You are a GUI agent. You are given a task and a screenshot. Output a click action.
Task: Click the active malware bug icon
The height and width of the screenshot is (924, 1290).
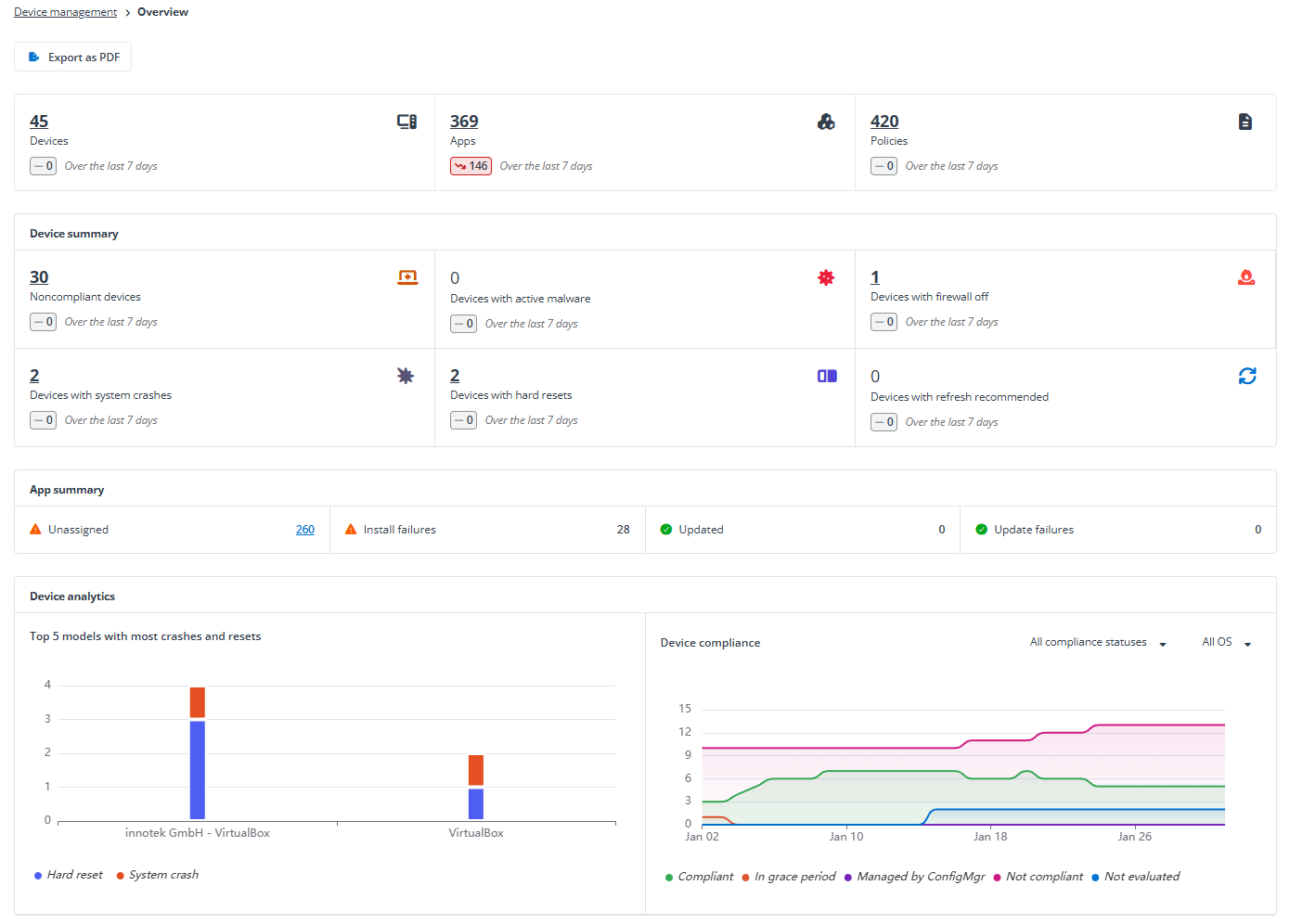[x=826, y=277]
